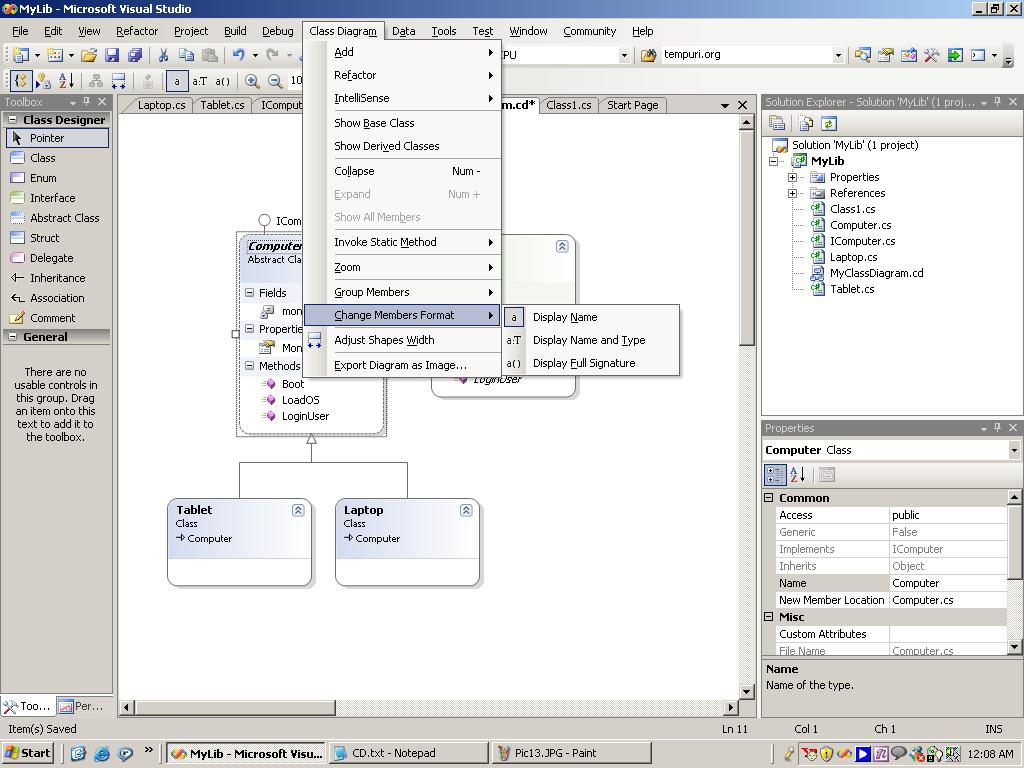Open the tempuri.org combo box dropdown

click(838, 56)
